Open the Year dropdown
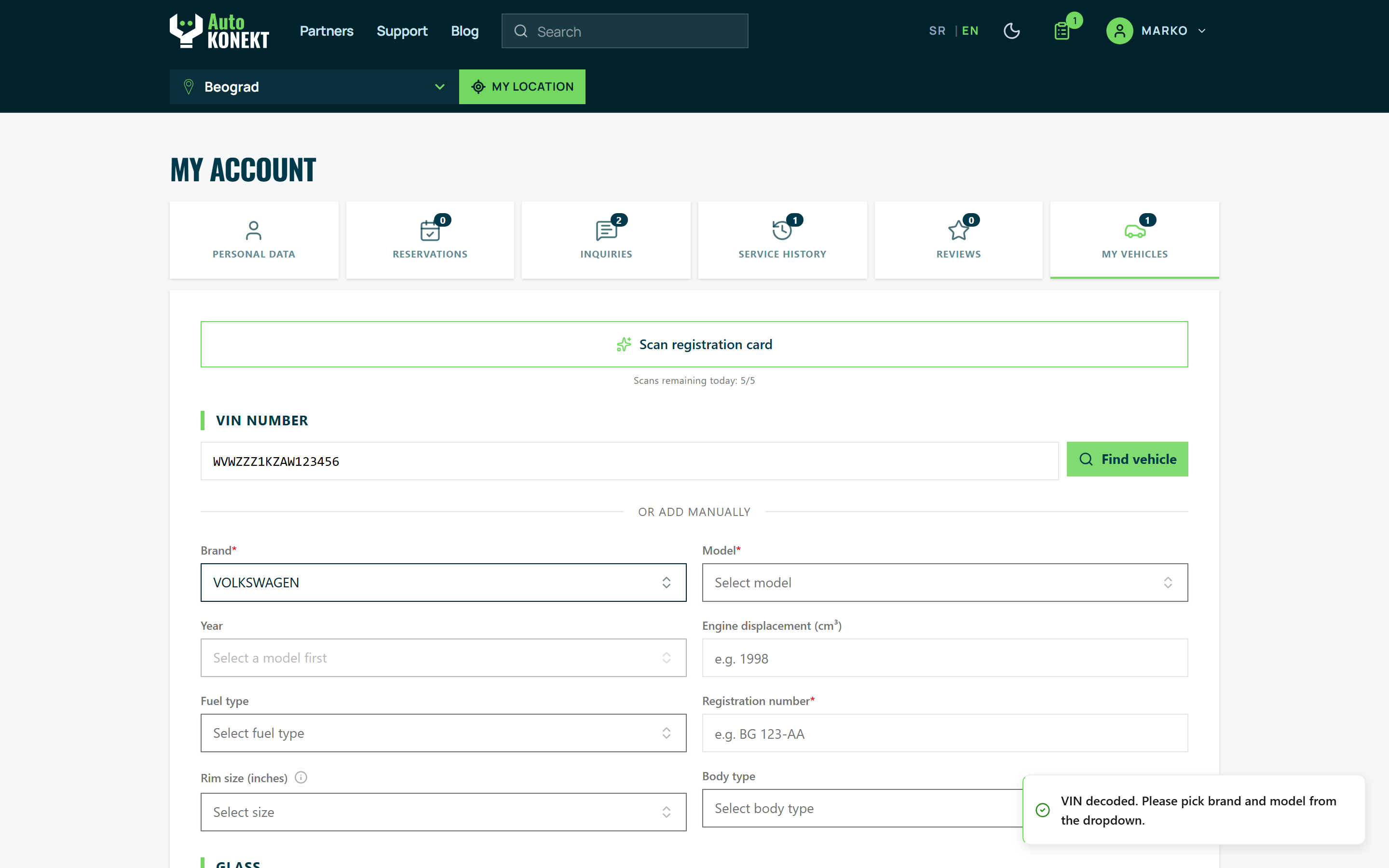1389x868 pixels. pyautogui.click(x=443, y=658)
